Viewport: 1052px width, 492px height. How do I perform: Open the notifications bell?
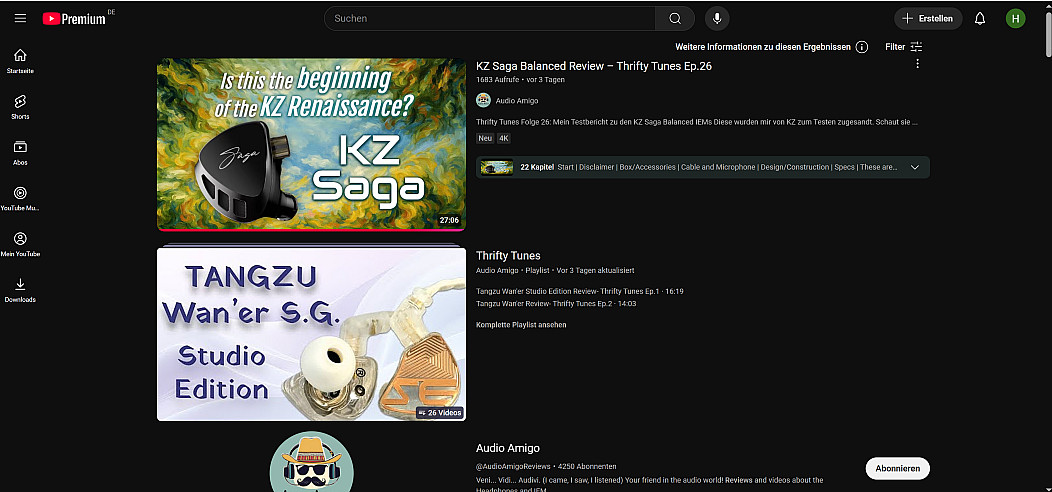click(980, 18)
